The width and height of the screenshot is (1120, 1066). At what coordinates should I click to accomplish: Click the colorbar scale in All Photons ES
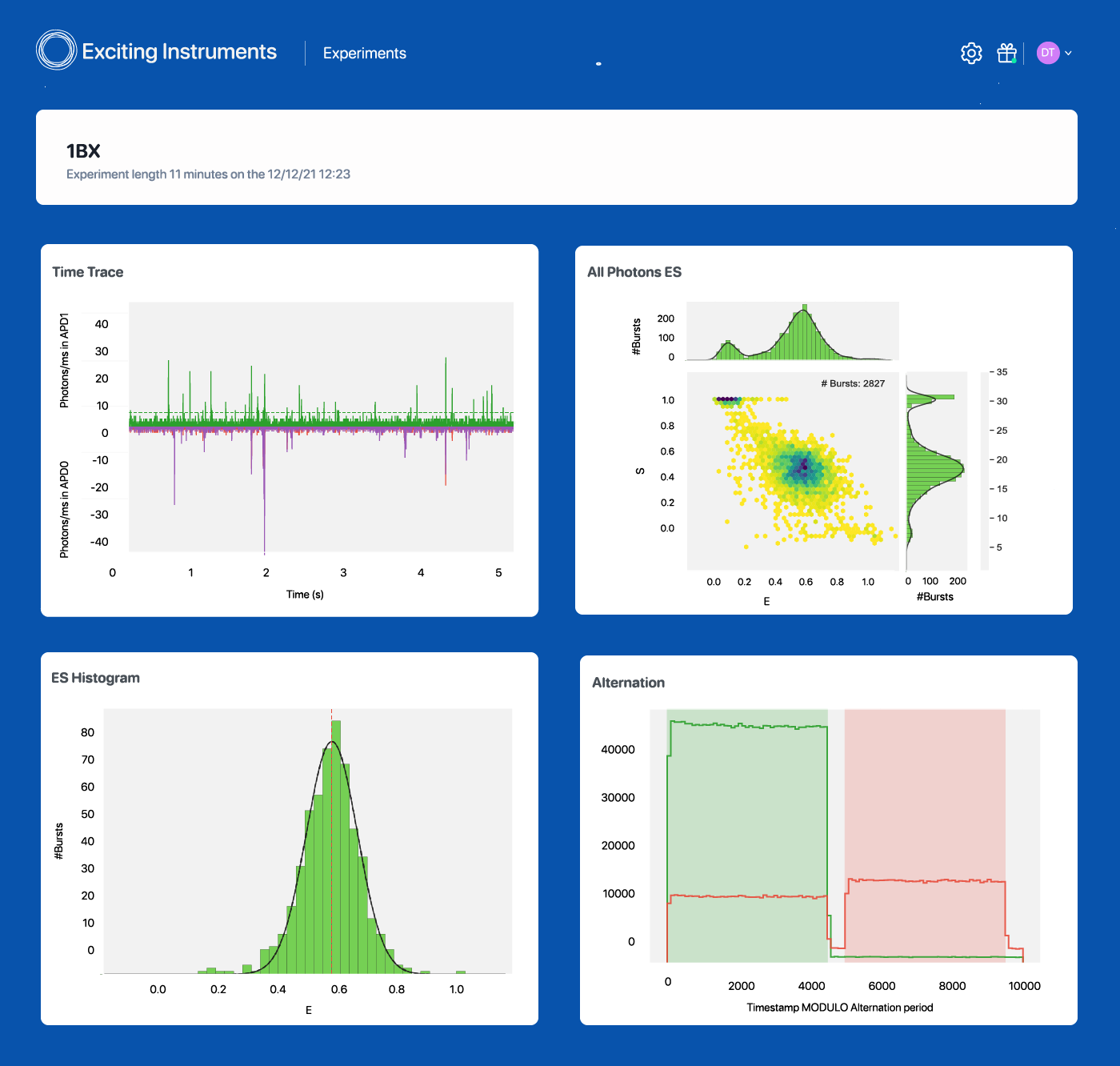tap(985, 471)
